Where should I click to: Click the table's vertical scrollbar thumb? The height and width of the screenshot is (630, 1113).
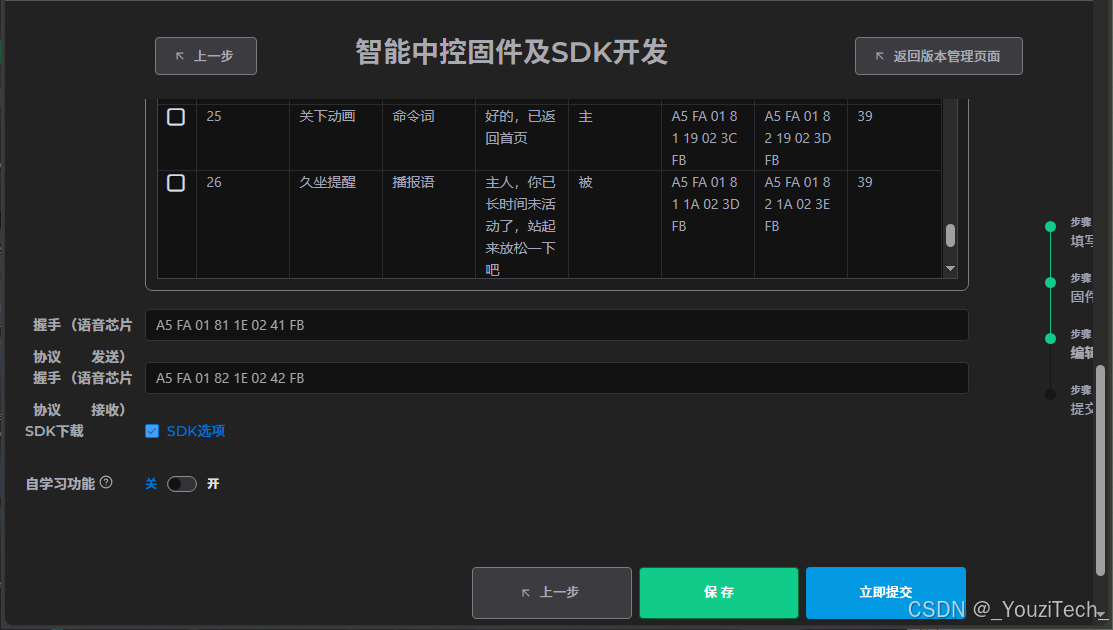point(950,235)
